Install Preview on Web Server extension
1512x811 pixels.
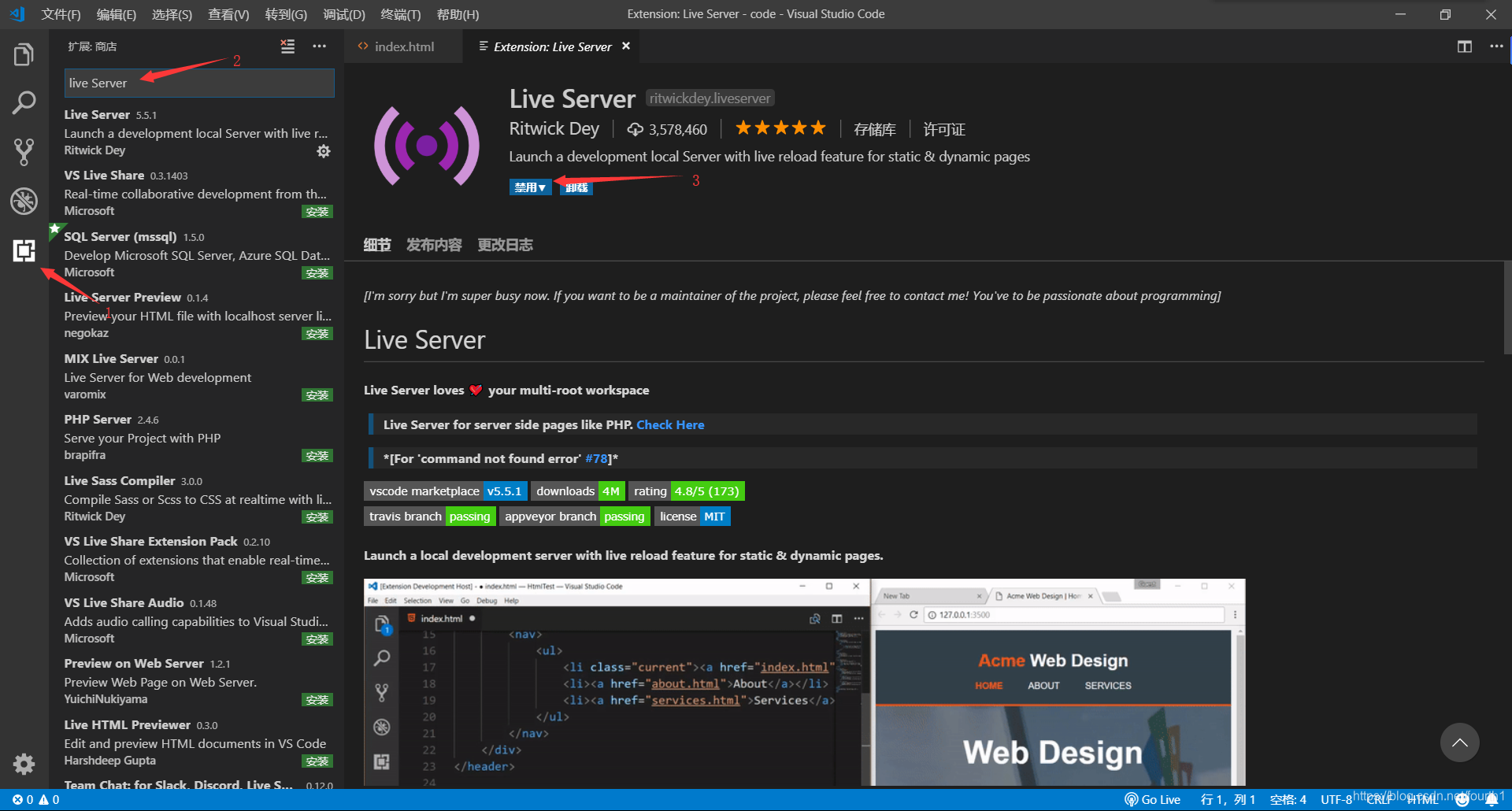point(317,700)
